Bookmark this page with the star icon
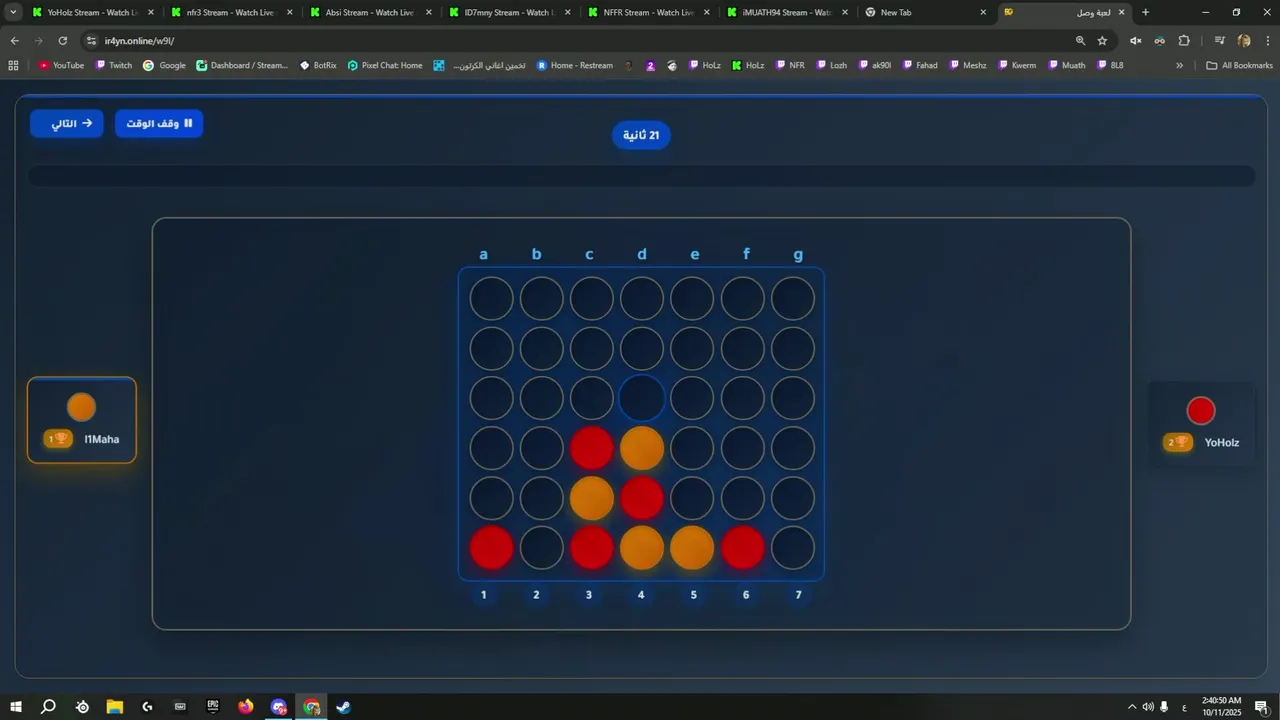This screenshot has height=720, width=1280. [x=1102, y=41]
